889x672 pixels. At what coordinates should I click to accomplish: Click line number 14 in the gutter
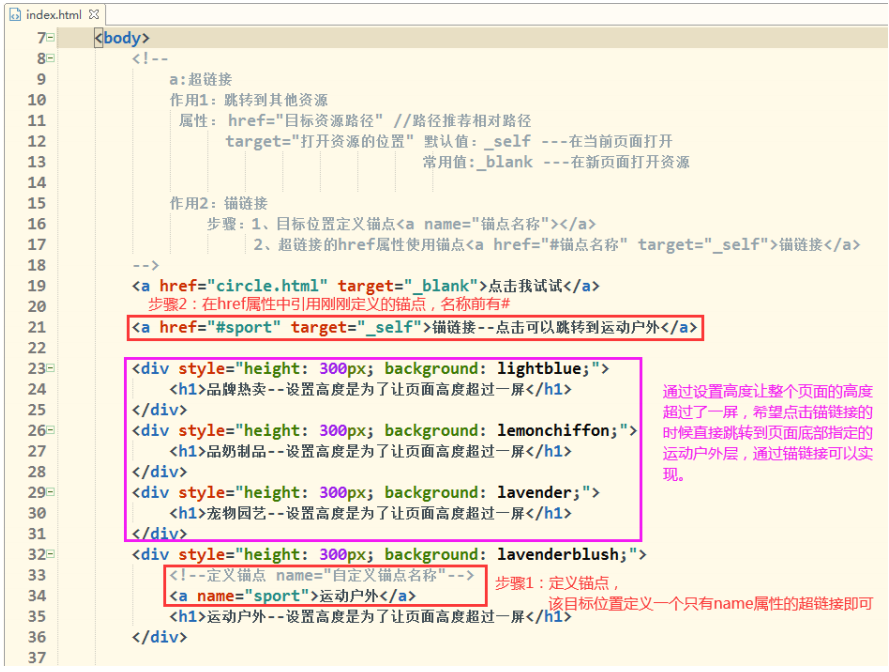37,183
